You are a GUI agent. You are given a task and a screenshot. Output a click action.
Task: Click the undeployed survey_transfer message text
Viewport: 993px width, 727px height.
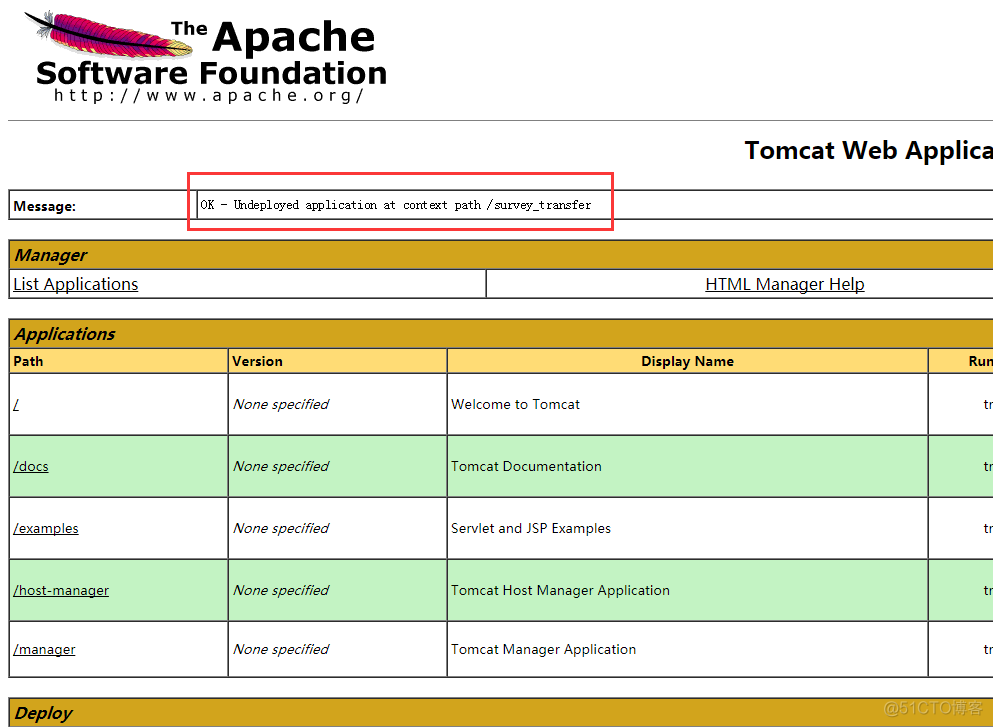click(x=395, y=205)
